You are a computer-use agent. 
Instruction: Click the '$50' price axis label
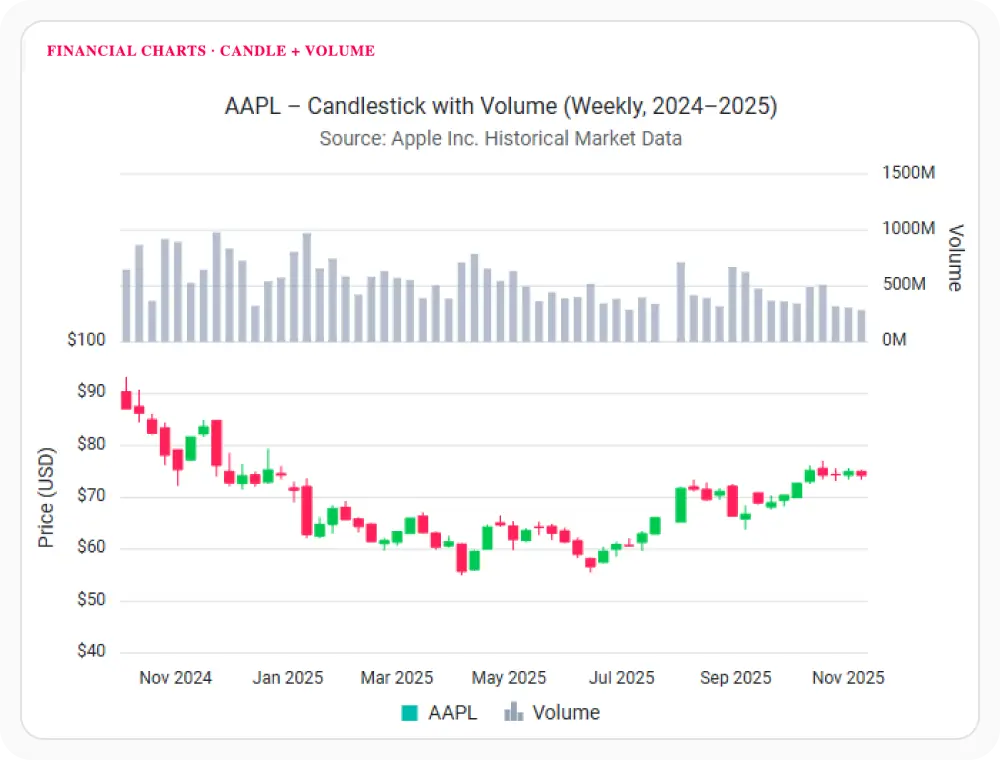(x=91, y=599)
